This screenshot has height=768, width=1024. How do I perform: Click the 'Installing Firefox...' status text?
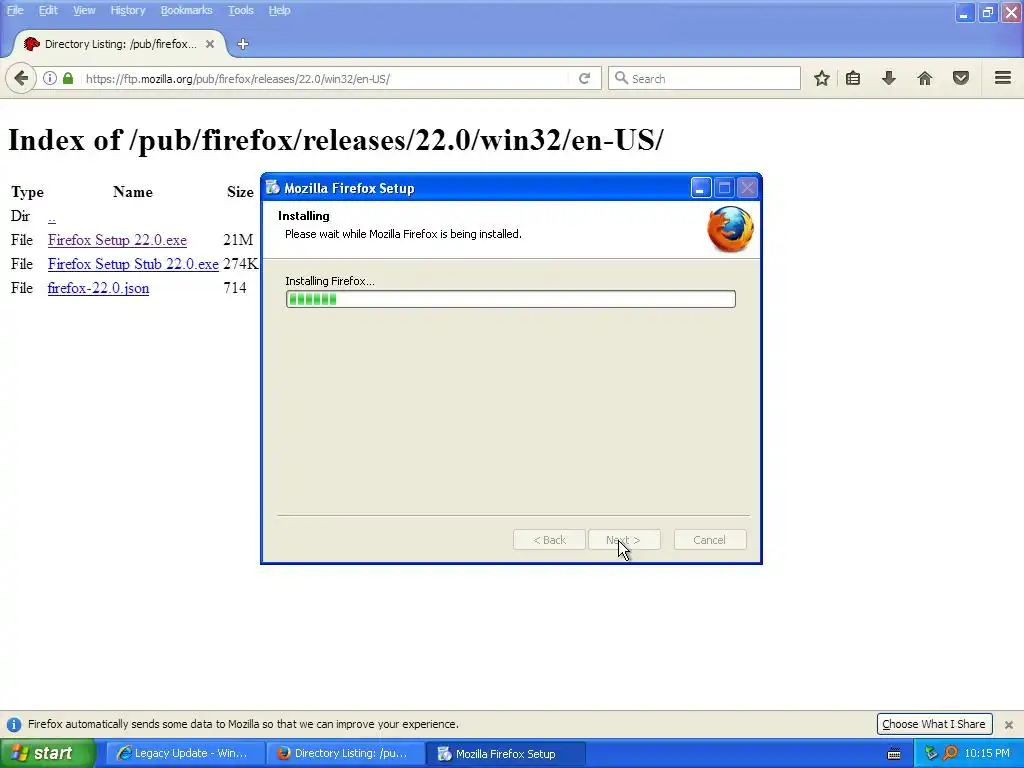[x=330, y=281]
